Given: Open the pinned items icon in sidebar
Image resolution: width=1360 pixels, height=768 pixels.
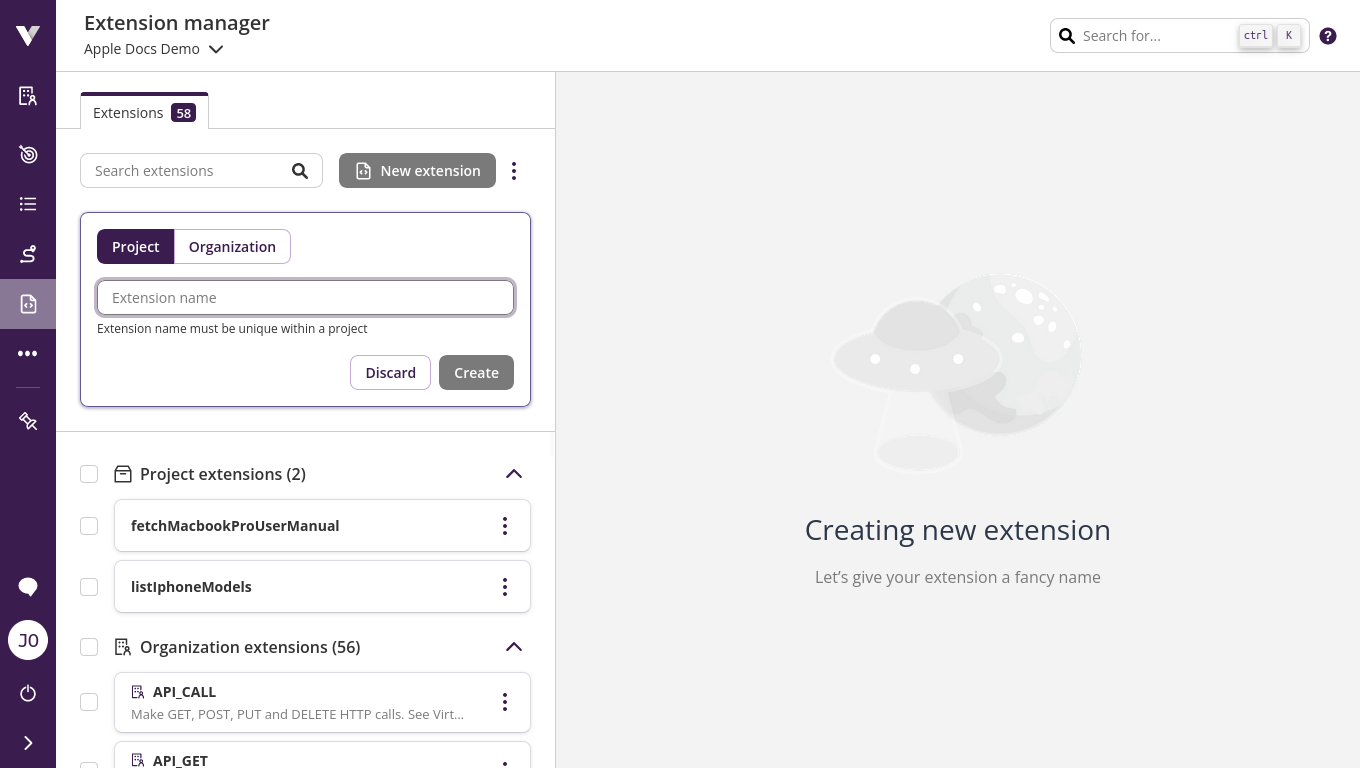Looking at the screenshot, I should coord(28,421).
